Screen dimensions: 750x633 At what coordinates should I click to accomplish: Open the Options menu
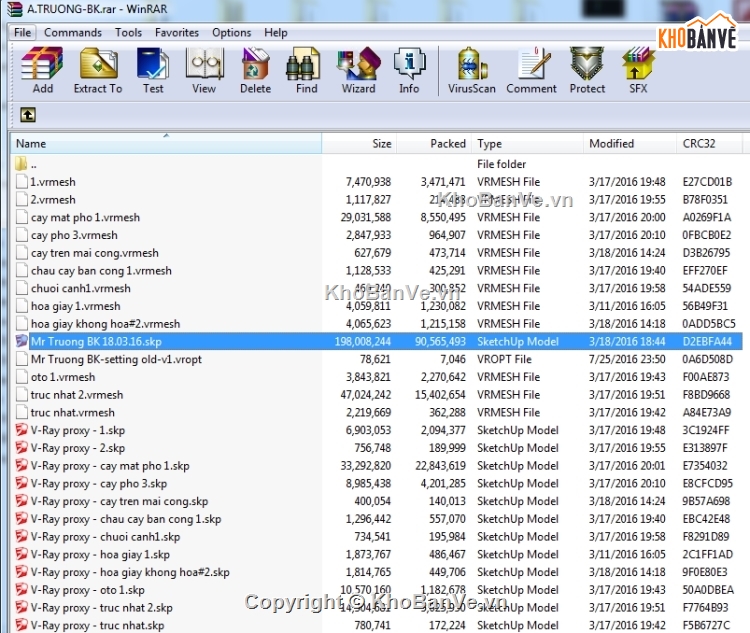click(x=232, y=33)
